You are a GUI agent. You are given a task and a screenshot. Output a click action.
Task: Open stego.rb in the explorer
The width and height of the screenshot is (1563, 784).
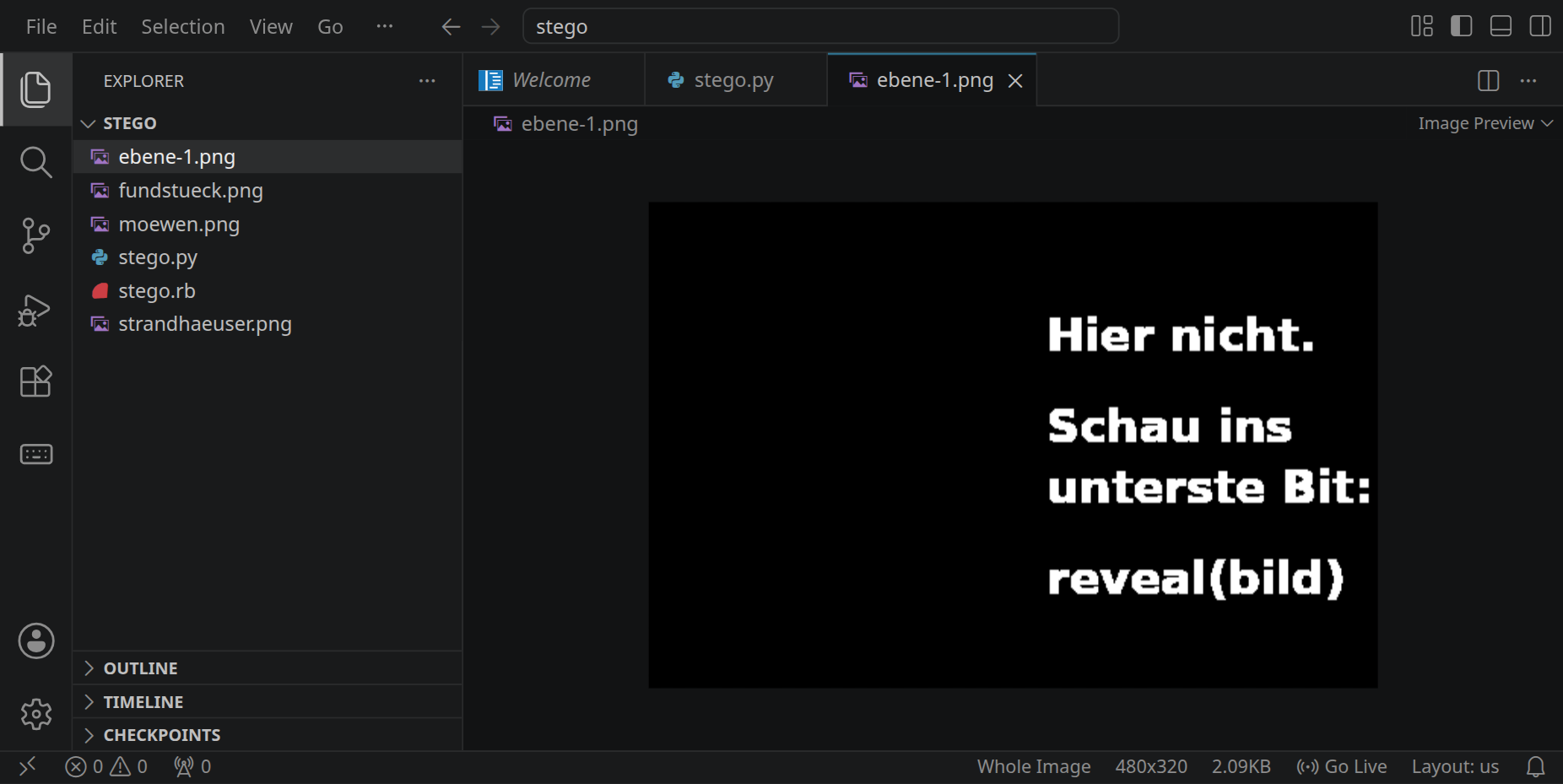pyautogui.click(x=267, y=291)
